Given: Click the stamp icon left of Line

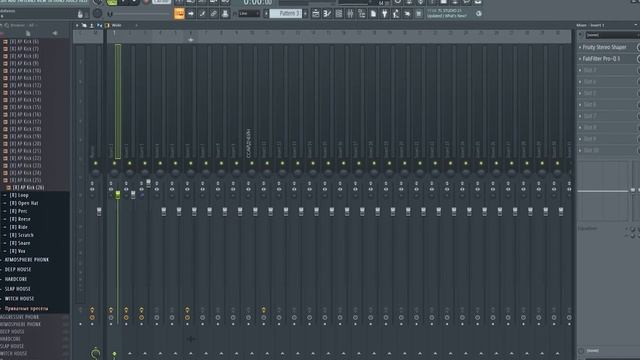Looking at the screenshot, I should 225,14.
